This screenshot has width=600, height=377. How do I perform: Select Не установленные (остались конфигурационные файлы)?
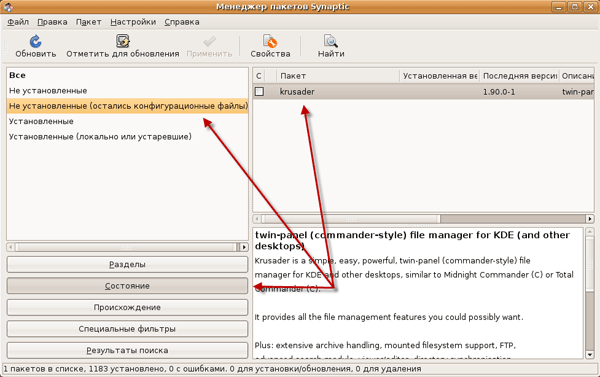[127, 106]
